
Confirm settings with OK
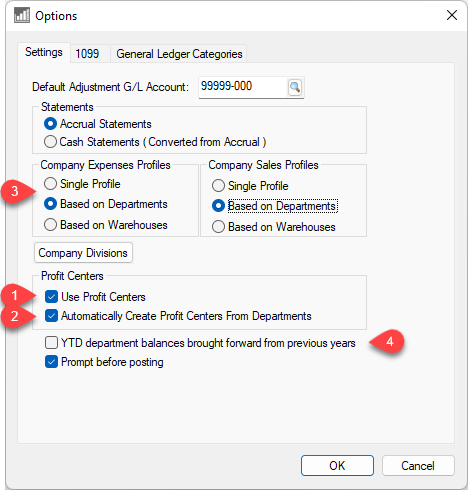pyautogui.click(x=337, y=465)
